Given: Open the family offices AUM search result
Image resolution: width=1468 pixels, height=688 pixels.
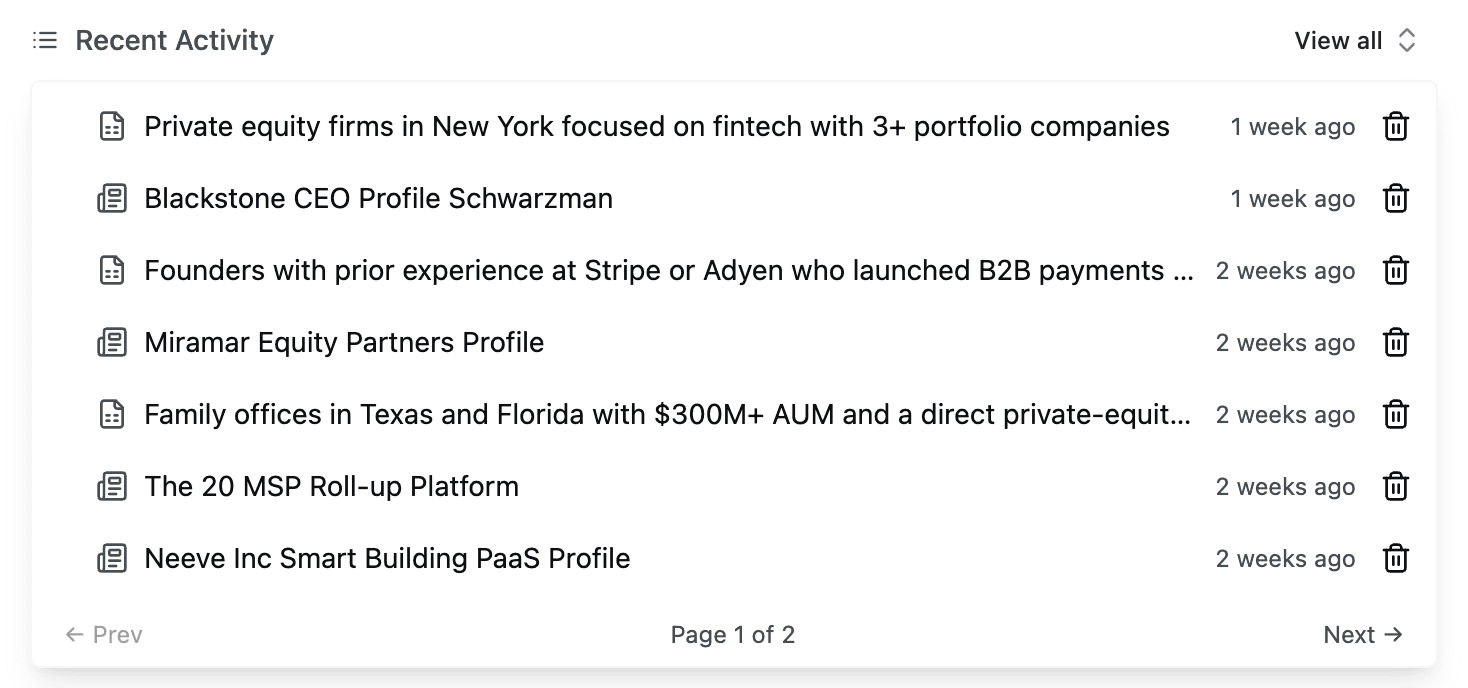Looking at the screenshot, I should (667, 414).
